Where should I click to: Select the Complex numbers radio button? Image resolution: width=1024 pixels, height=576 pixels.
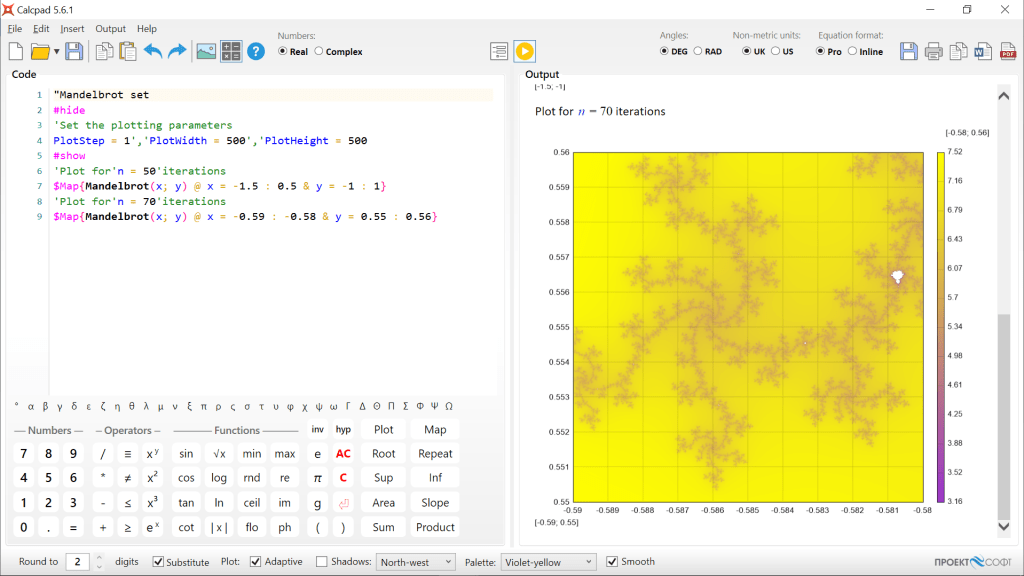319,52
